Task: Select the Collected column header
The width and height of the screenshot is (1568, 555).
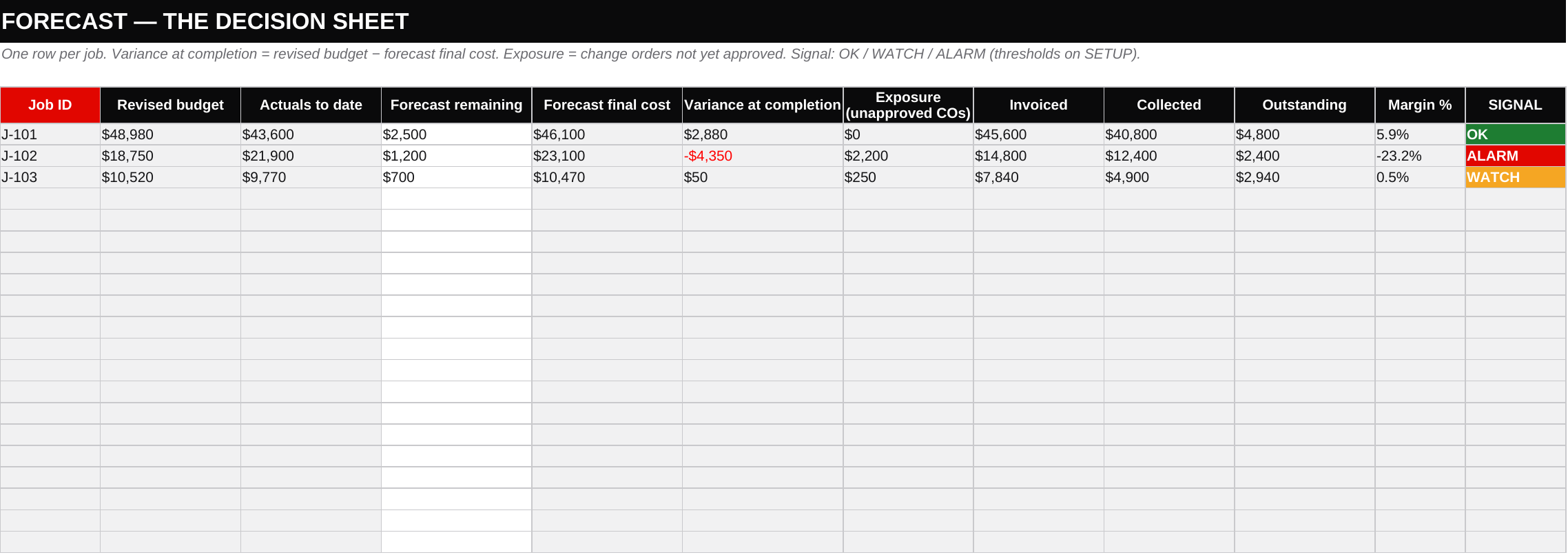Action: [1169, 105]
